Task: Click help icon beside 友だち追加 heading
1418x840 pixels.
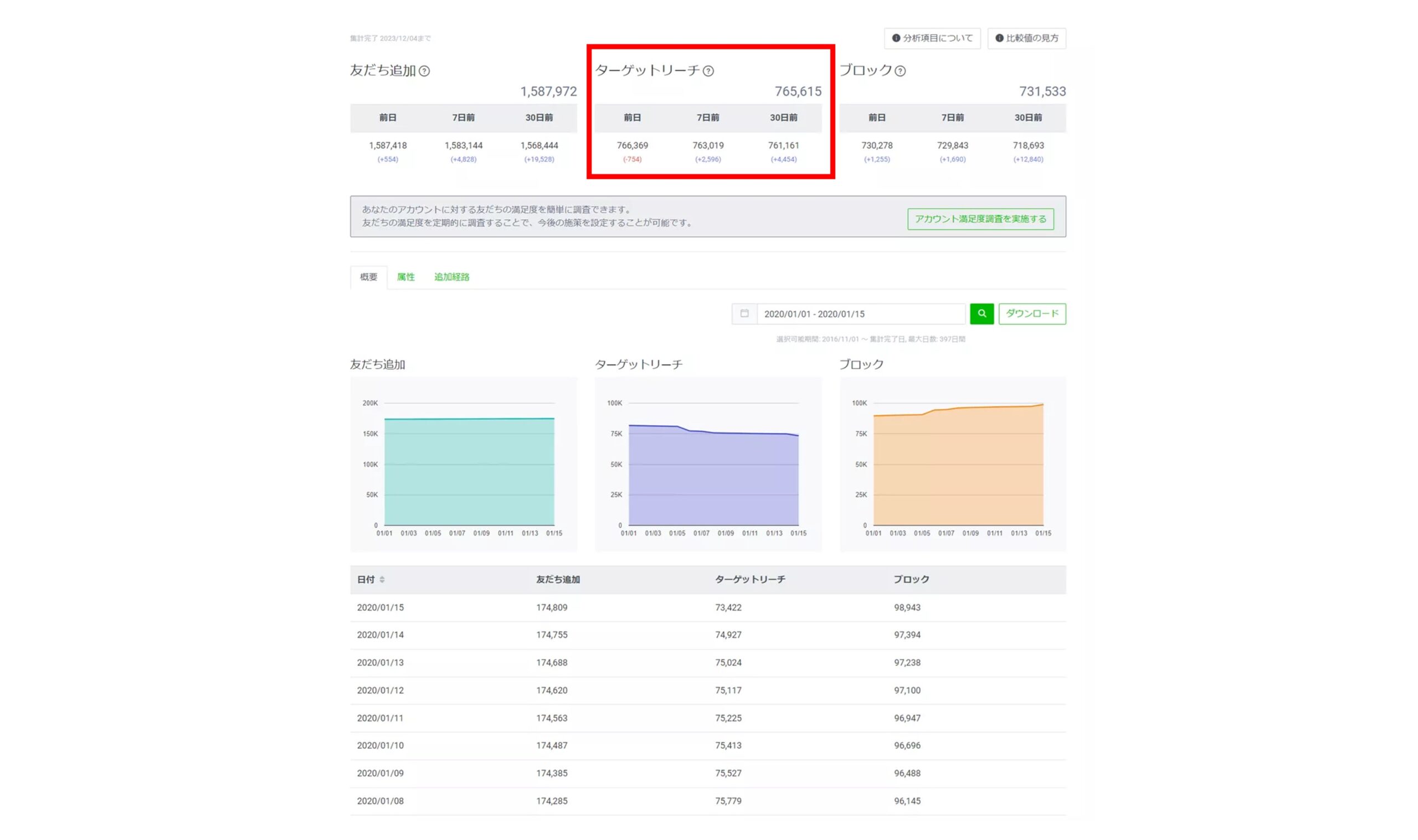Action: pos(424,71)
